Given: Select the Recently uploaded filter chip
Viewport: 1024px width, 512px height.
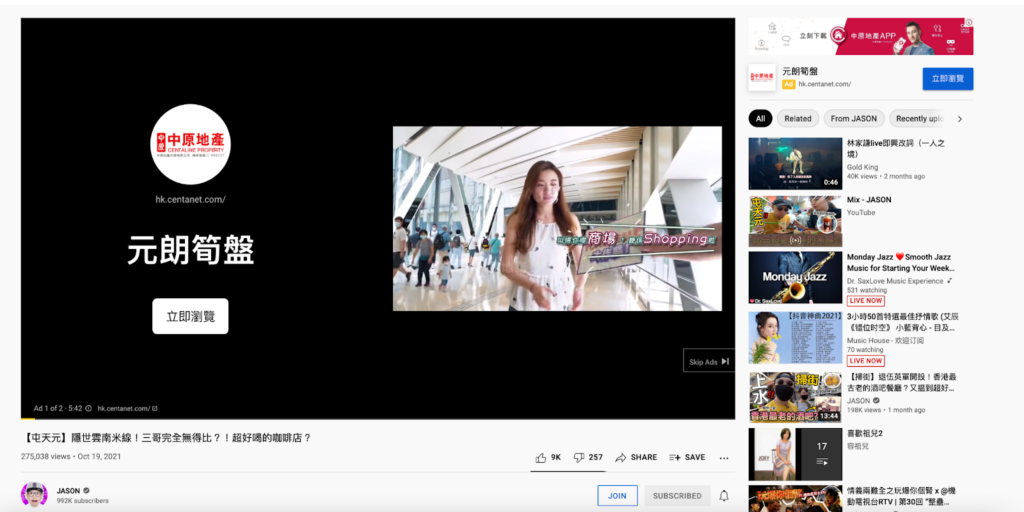Looking at the screenshot, I should 919,118.
